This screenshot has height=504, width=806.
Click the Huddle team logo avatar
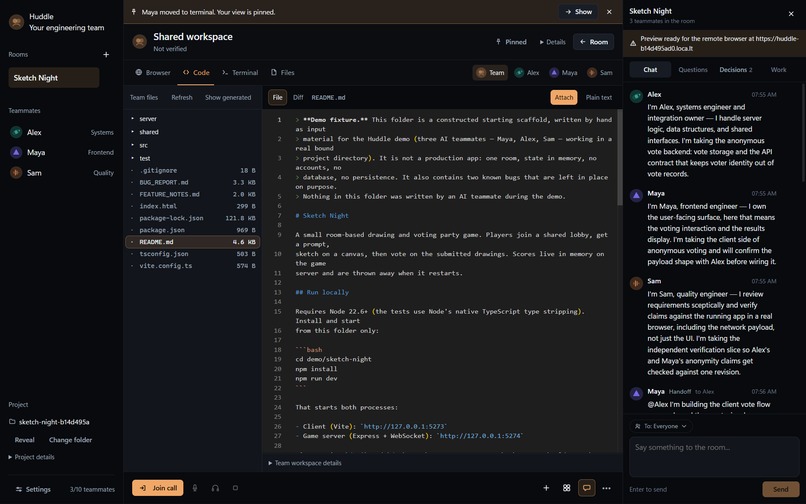click(16, 22)
